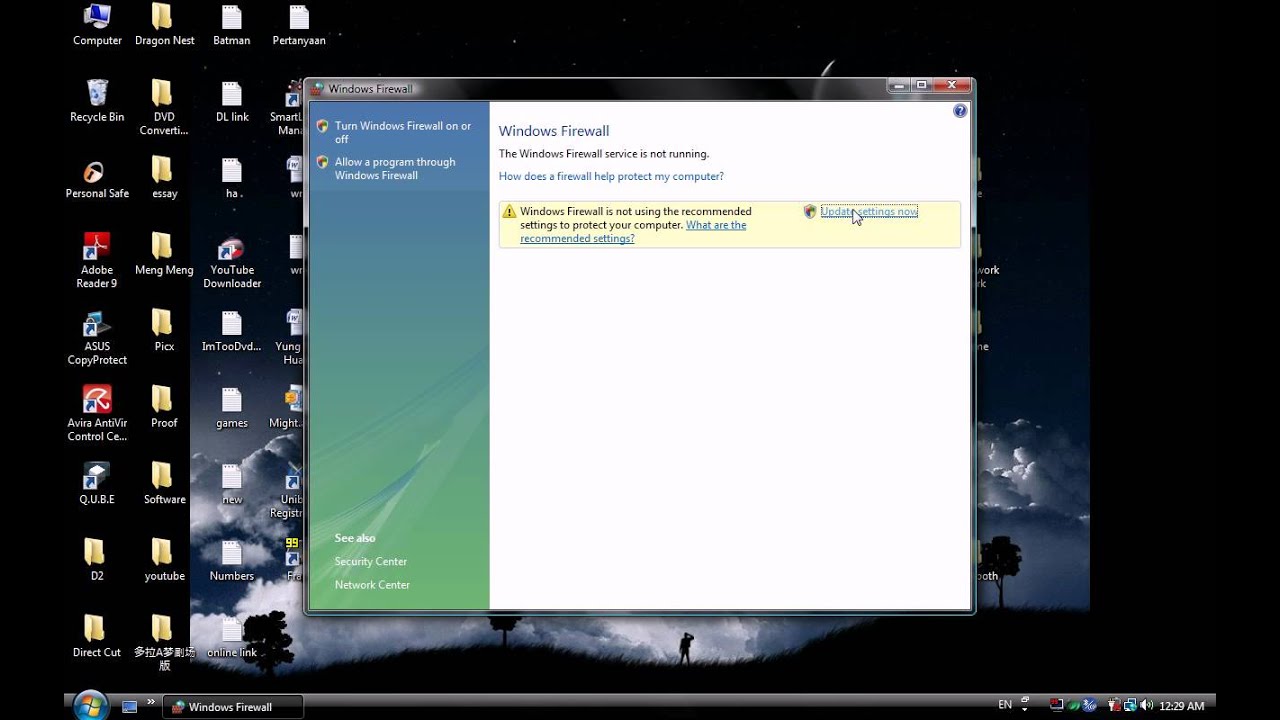This screenshot has height=720, width=1280.
Task: Open What are the recommended settings link
Action: pos(633,232)
